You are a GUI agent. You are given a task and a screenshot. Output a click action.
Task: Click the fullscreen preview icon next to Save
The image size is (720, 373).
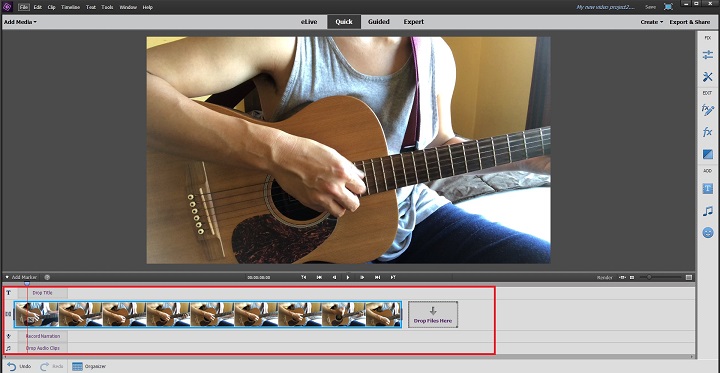[668, 7]
